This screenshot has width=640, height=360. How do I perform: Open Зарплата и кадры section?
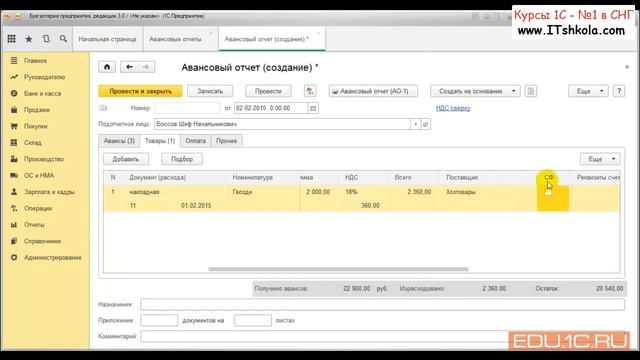coord(49,191)
